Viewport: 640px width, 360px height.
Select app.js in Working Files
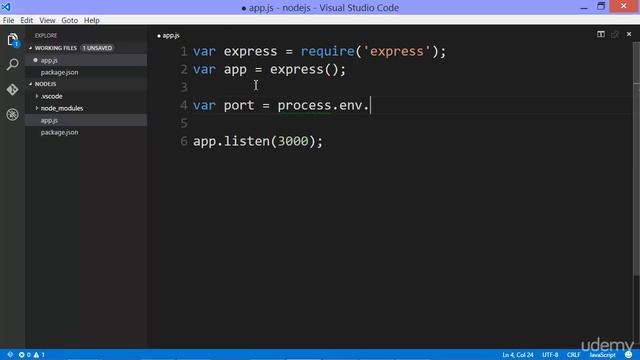[x=86, y=60]
